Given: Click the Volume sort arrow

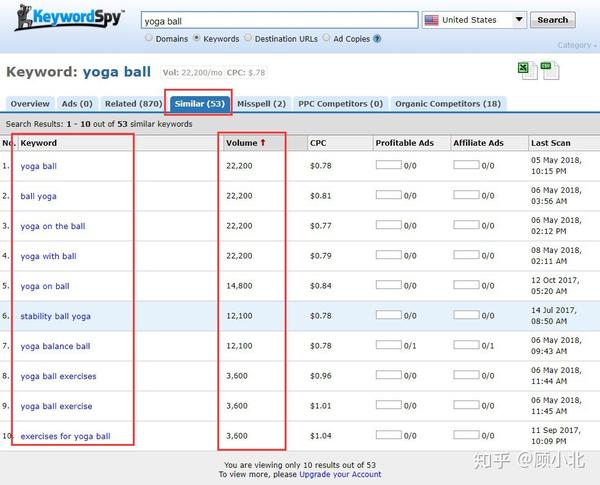Looking at the screenshot, I should [263, 143].
